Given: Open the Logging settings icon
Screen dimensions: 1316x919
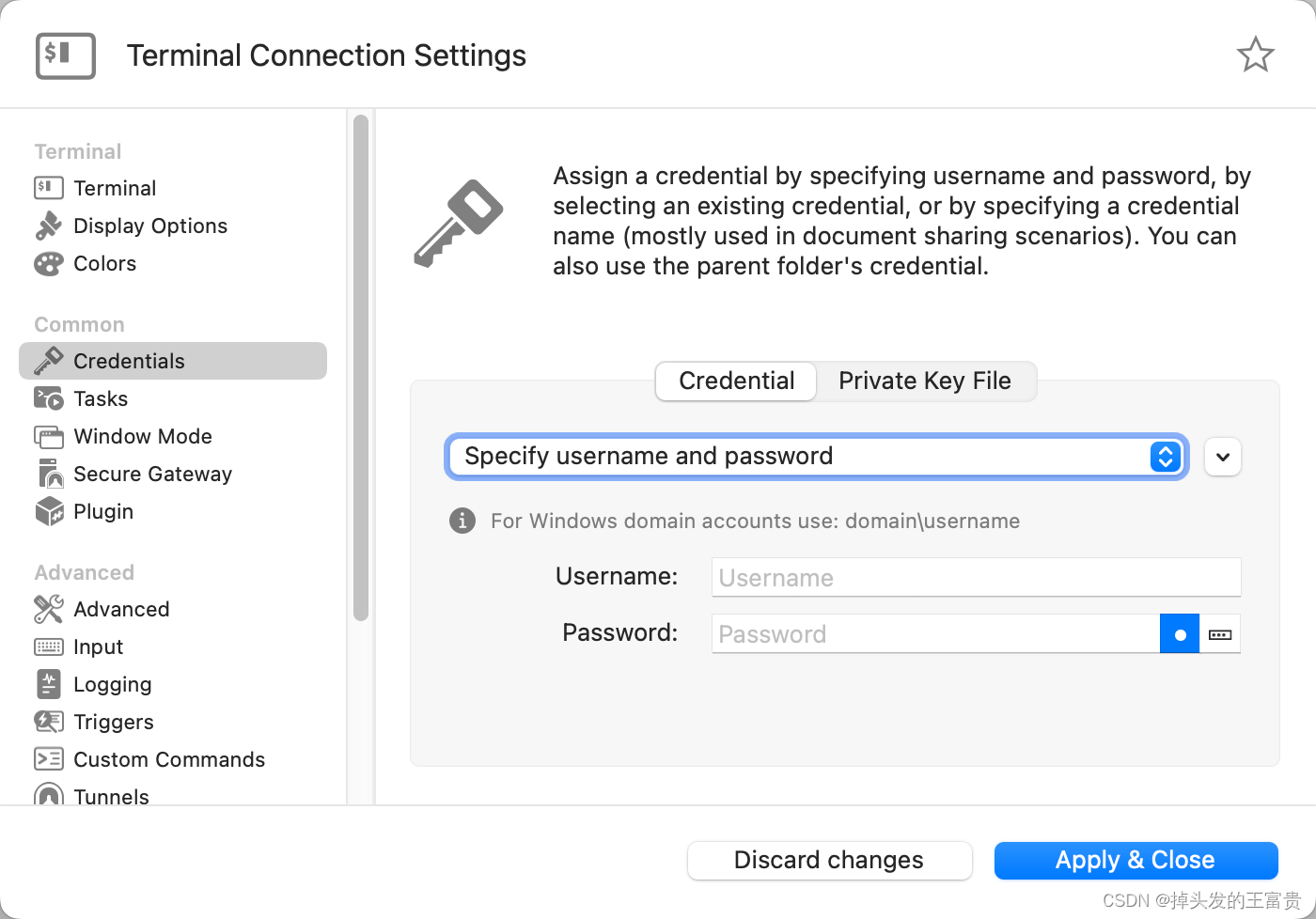Looking at the screenshot, I should click(x=48, y=684).
